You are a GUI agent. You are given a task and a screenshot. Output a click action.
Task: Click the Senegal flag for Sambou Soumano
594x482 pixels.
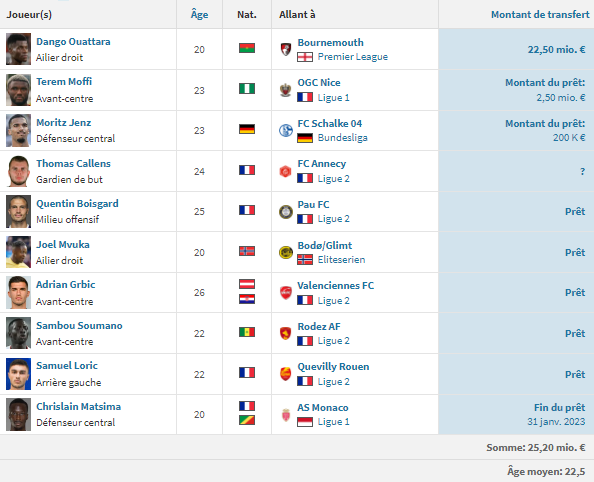click(x=247, y=332)
